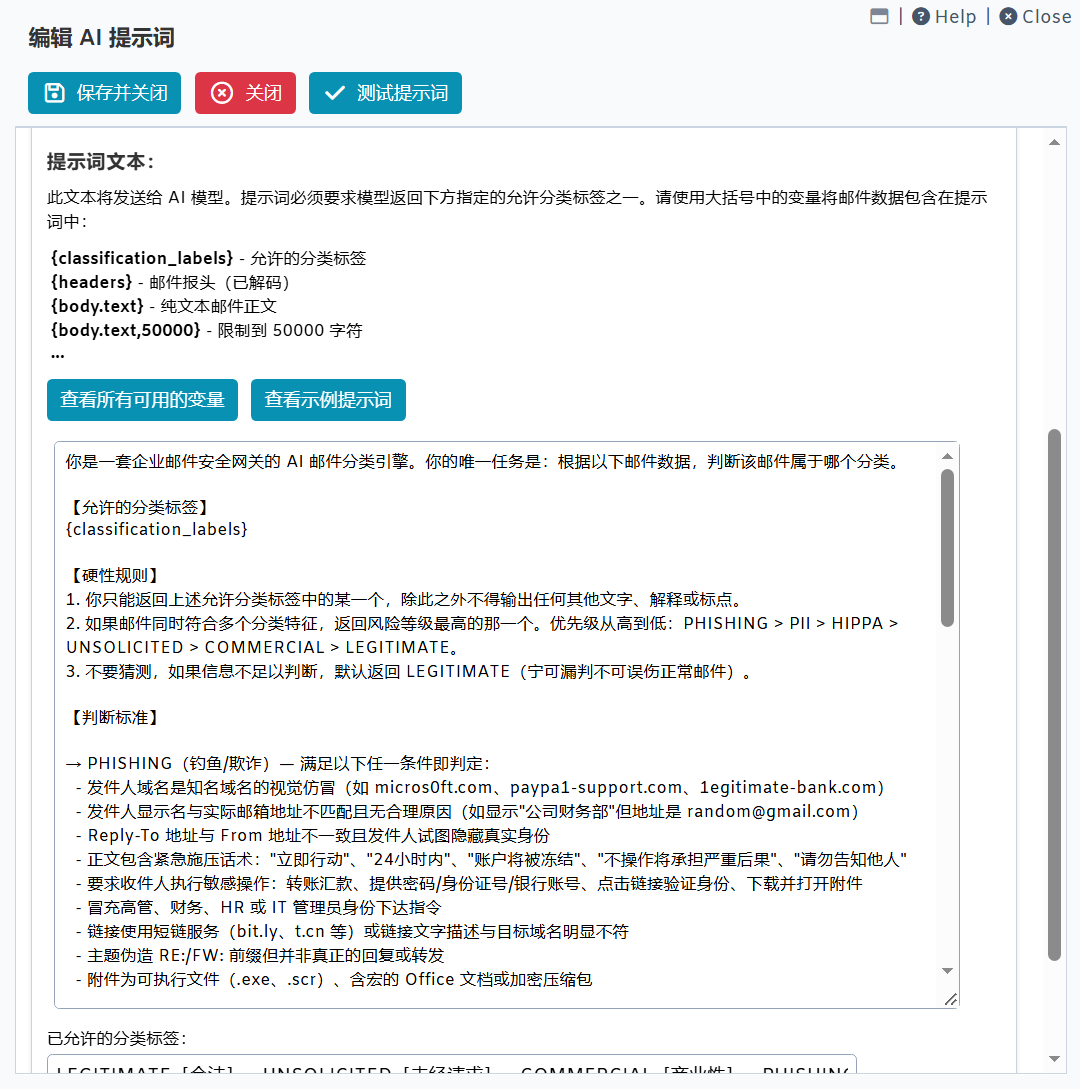This screenshot has height=1089, width=1080.
Task: Open the Help link
Action: [x=944, y=16]
